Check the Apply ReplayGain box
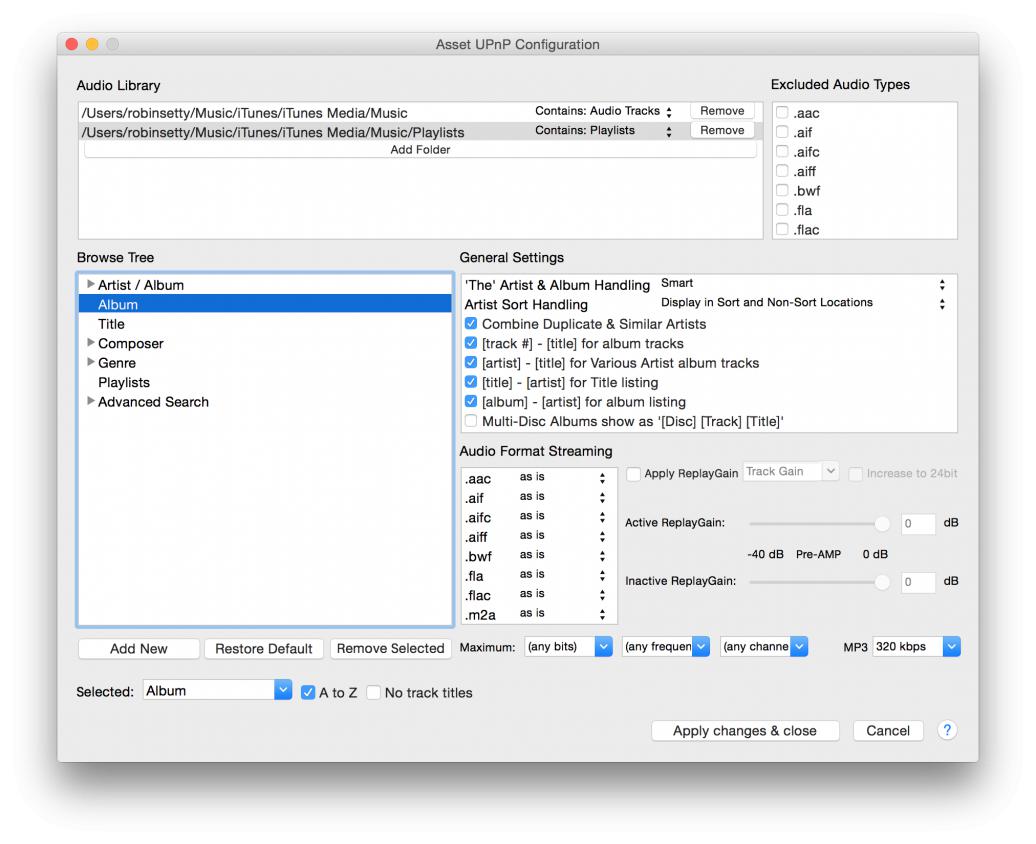The height and width of the screenshot is (844, 1036). click(x=633, y=474)
